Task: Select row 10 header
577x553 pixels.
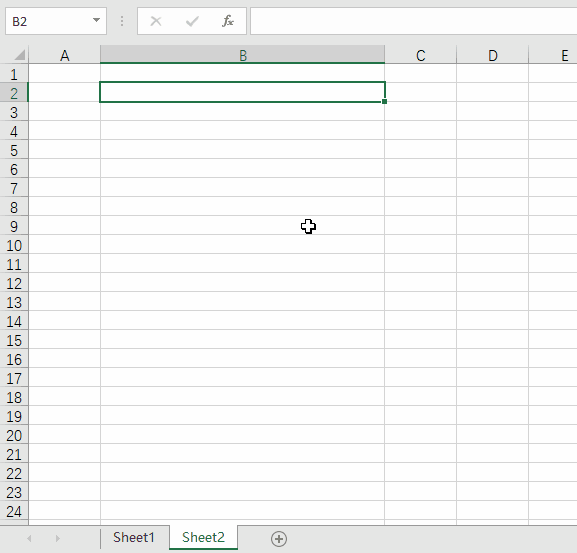Action: [x=14, y=245]
